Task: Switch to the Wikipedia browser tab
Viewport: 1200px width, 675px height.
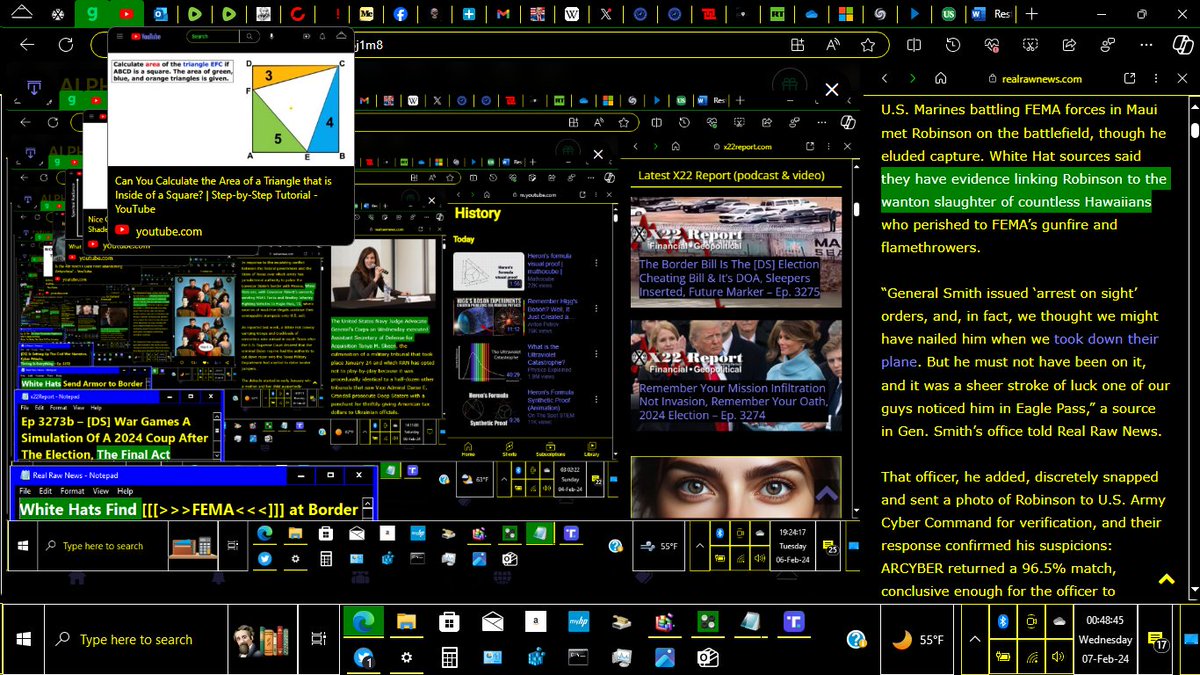Action: [572, 14]
